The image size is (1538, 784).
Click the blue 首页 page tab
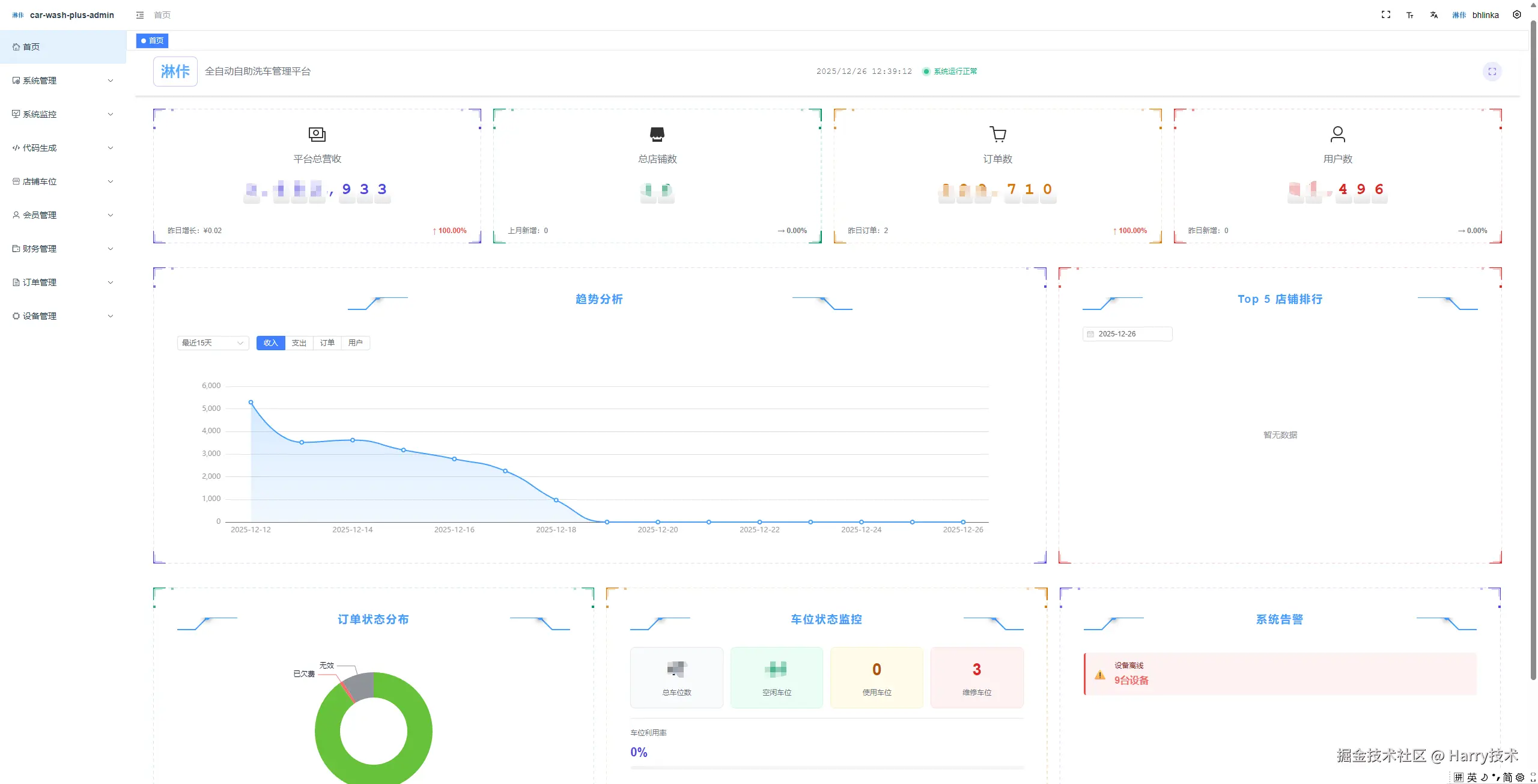(x=153, y=41)
